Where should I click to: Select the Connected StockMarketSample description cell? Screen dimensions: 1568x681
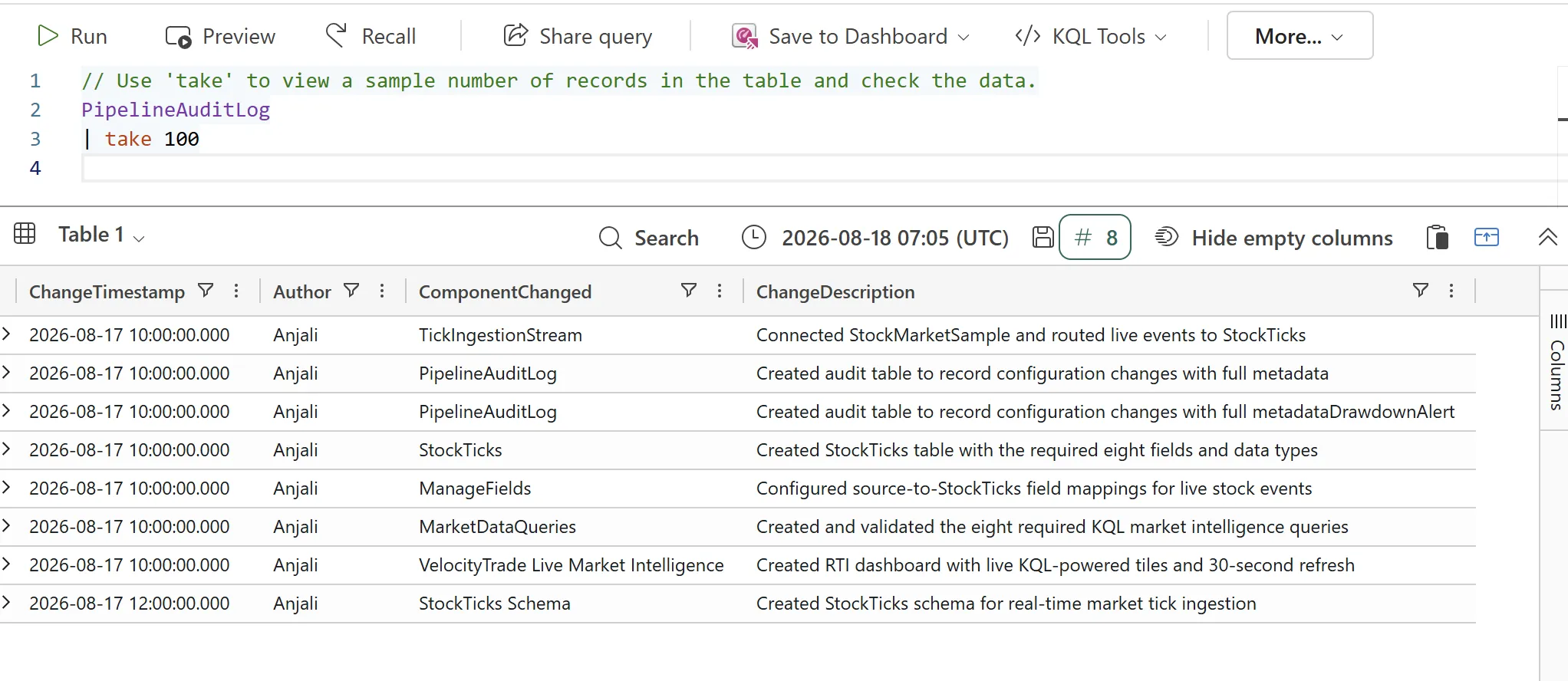[x=1031, y=335]
